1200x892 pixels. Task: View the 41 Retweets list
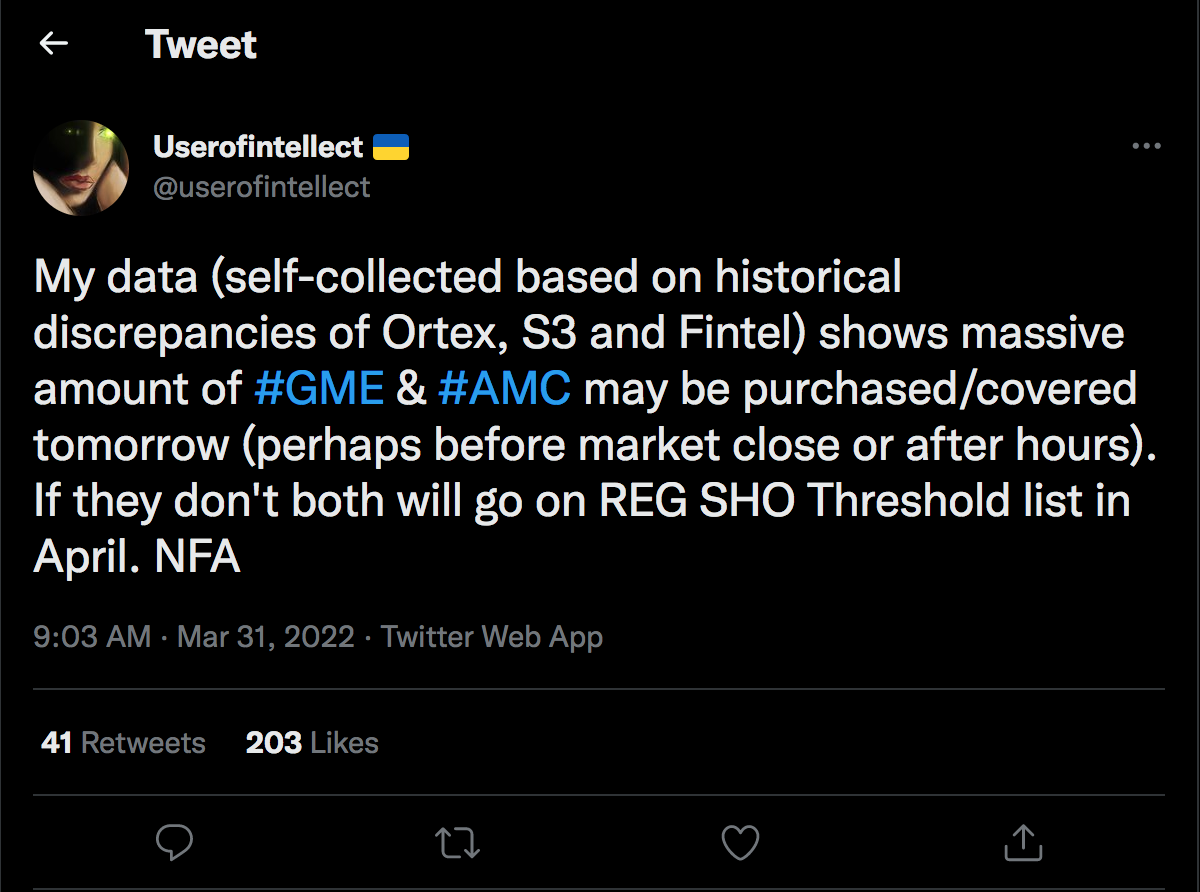[123, 743]
